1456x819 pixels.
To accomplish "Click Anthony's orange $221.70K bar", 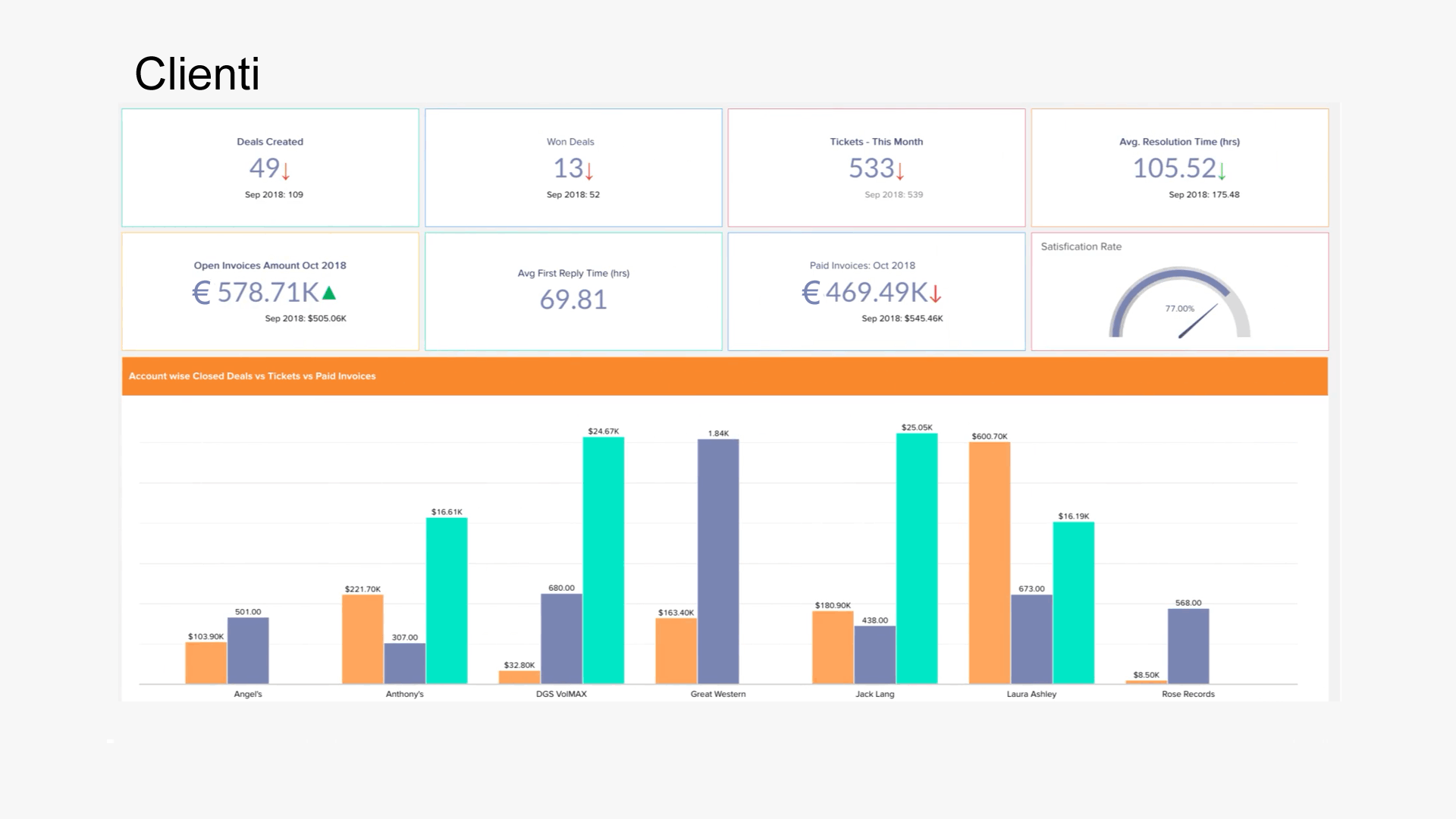I will (362, 639).
